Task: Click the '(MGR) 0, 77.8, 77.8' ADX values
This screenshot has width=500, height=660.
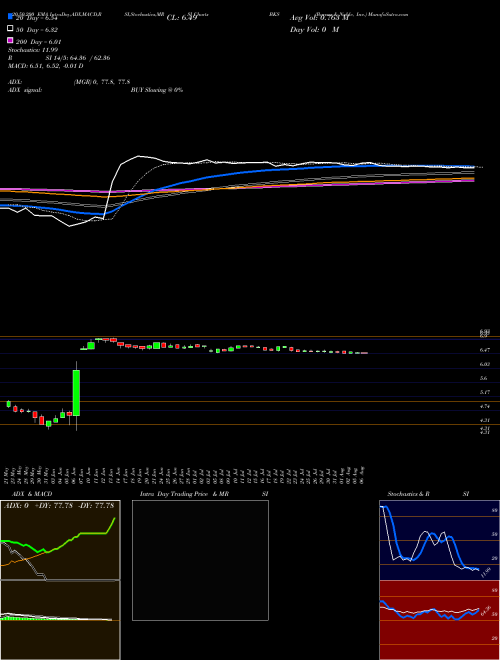Action: point(101,82)
